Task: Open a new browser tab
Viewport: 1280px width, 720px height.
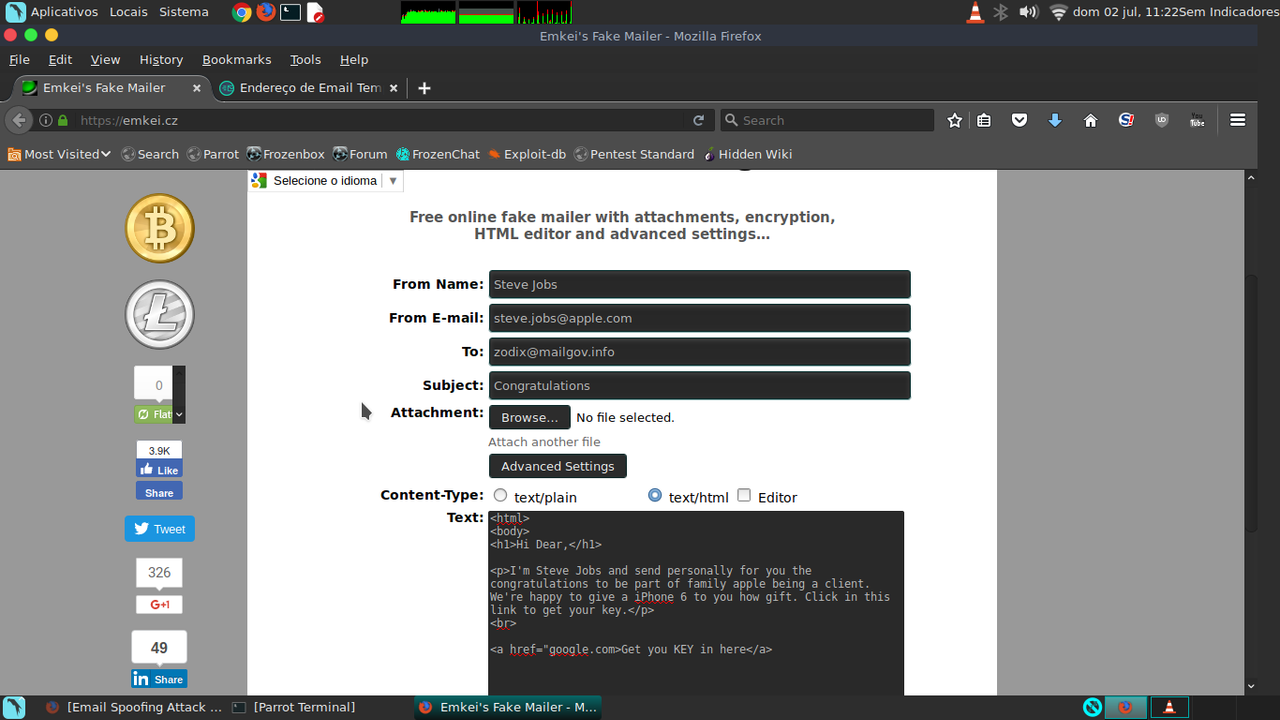Action: coord(424,88)
